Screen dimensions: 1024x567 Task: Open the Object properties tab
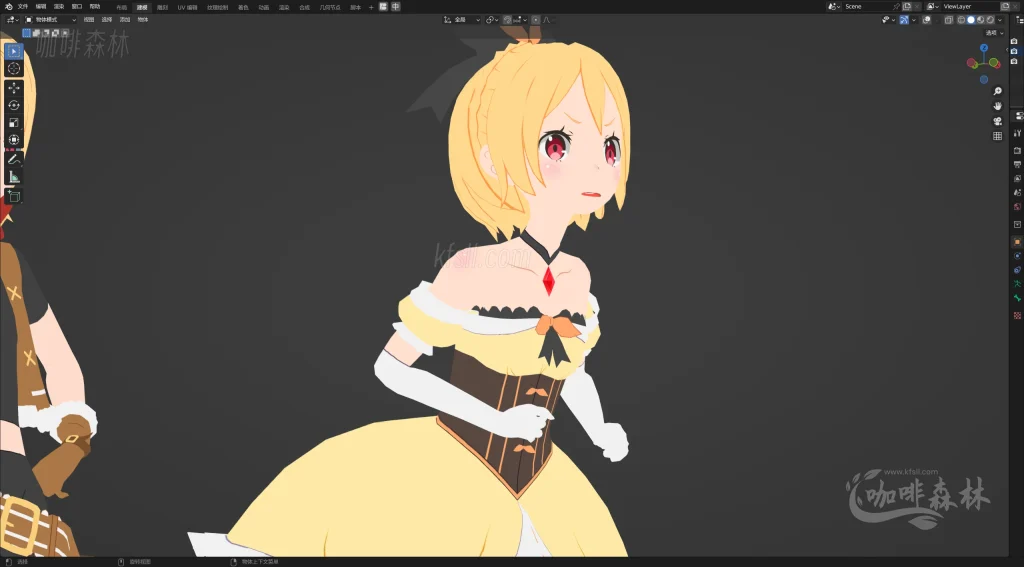1017,242
